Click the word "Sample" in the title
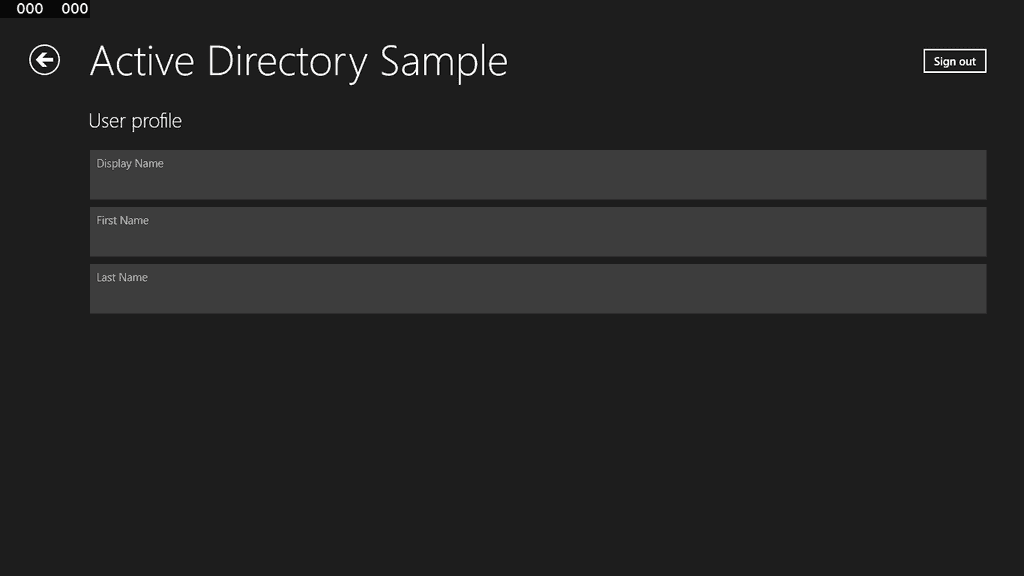 443,63
